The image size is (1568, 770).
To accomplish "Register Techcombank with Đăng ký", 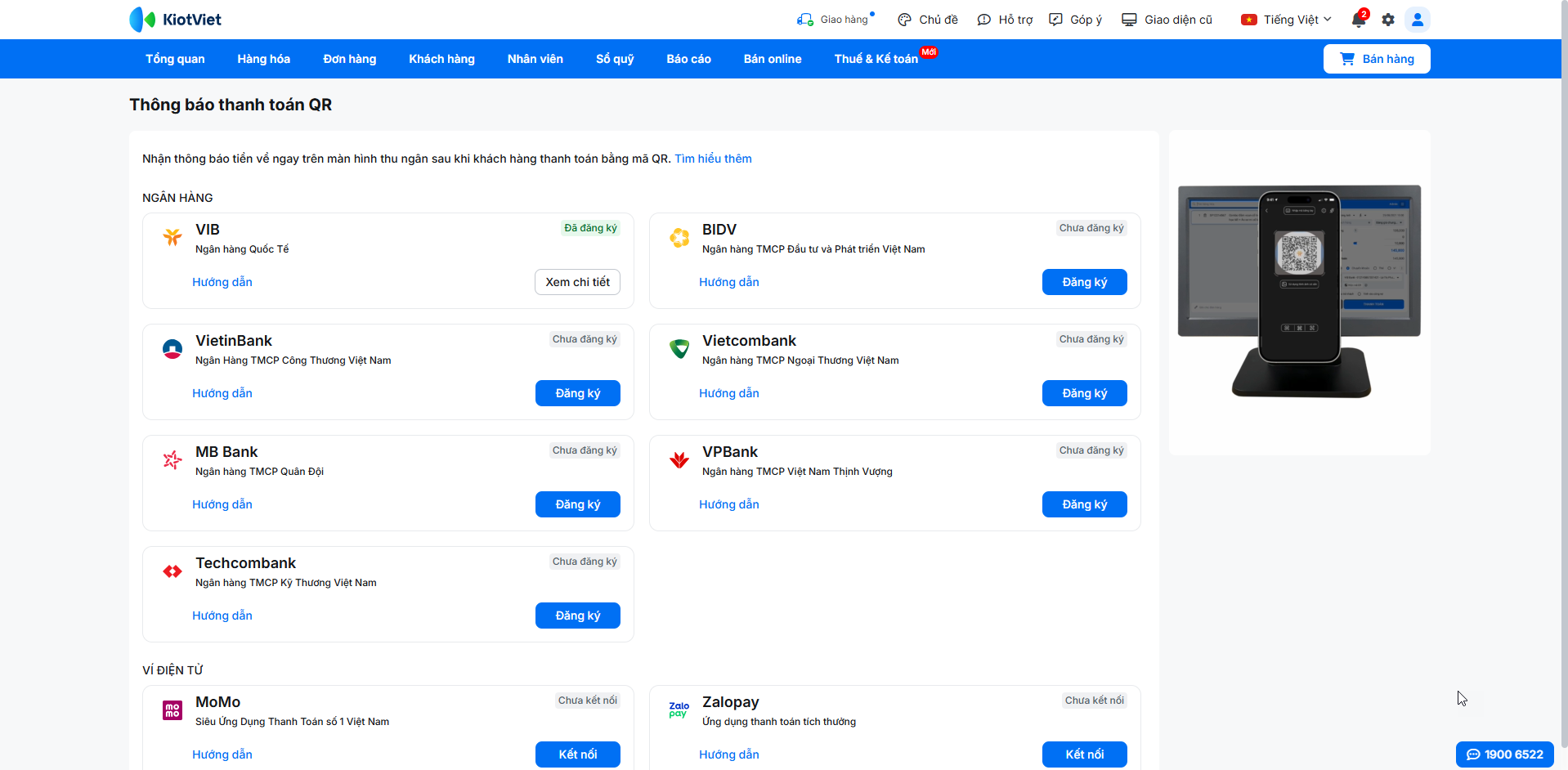I will 578,616.
